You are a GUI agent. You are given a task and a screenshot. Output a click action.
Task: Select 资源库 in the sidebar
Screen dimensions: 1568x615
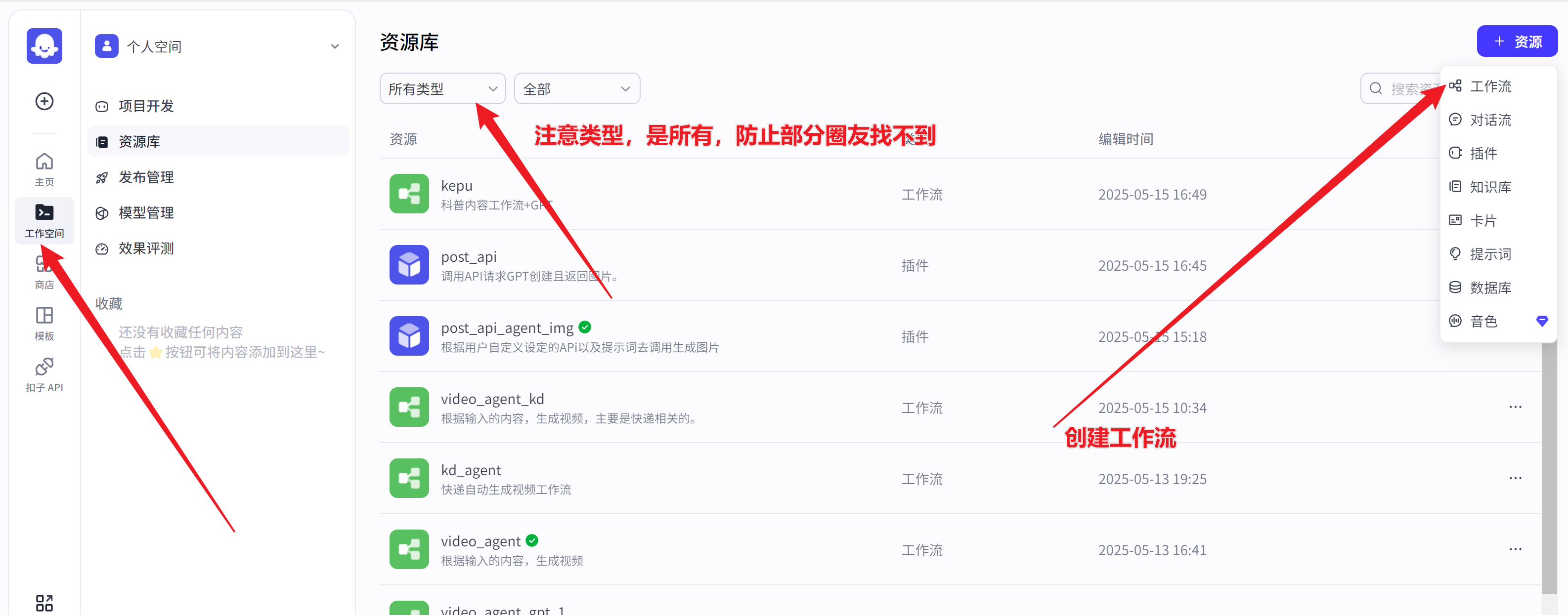[x=218, y=142]
